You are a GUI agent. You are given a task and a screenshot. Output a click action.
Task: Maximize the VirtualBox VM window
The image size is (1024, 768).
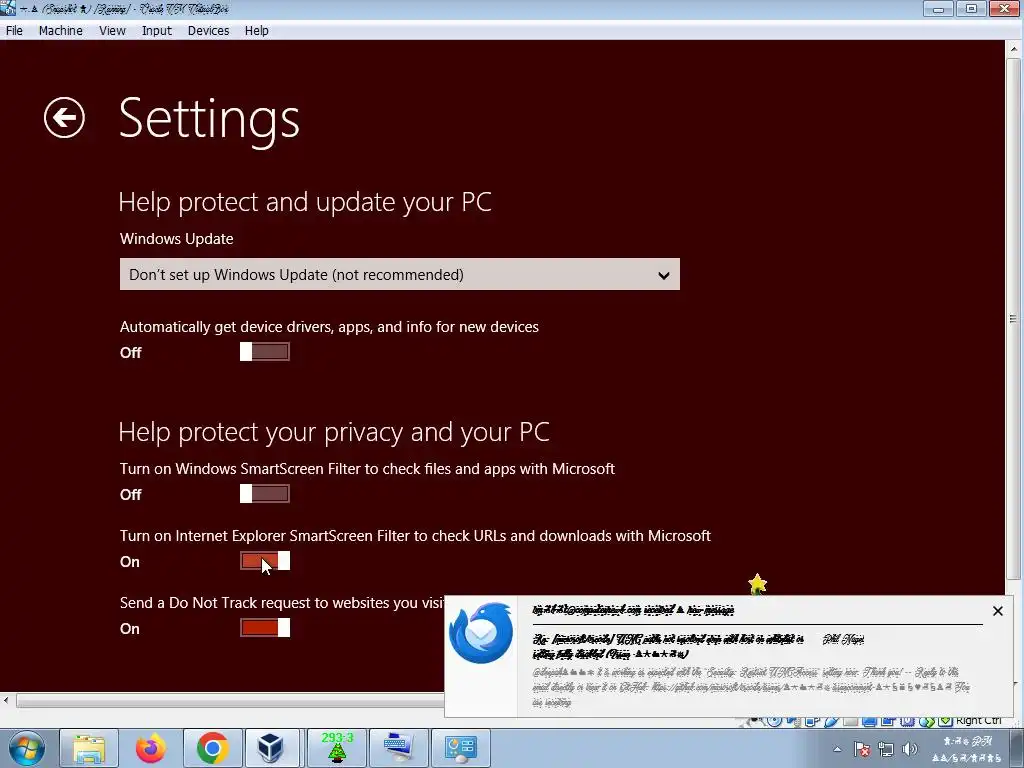[971, 8]
